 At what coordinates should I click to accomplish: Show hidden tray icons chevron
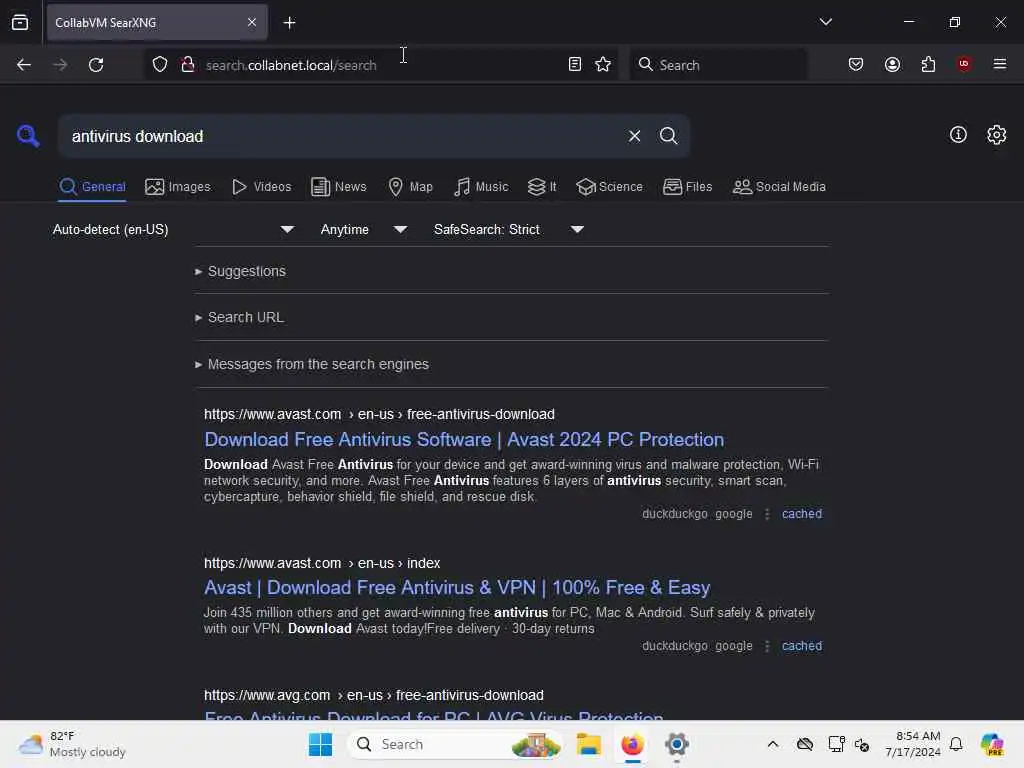point(773,744)
